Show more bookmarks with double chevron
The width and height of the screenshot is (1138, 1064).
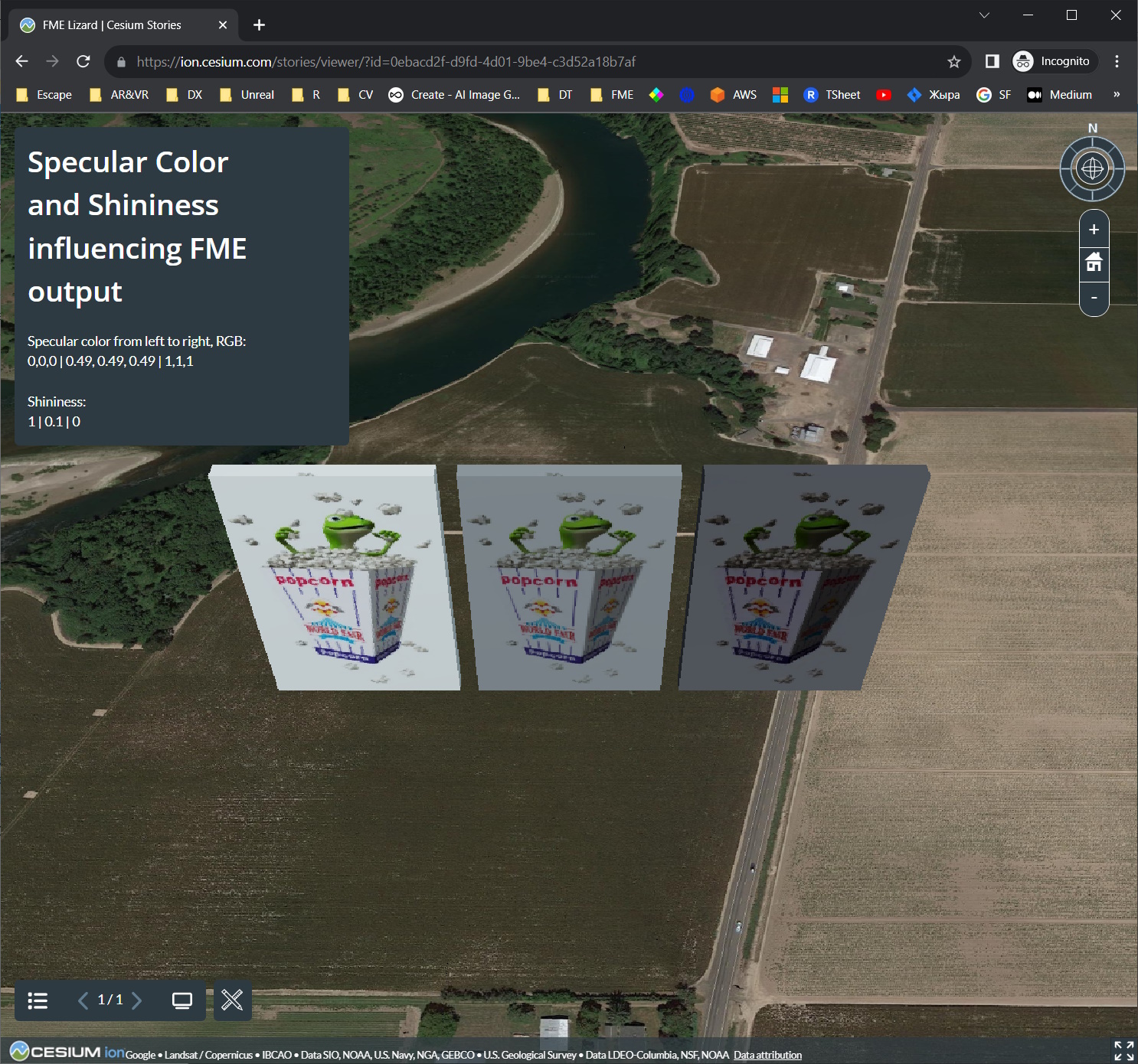tap(1117, 94)
